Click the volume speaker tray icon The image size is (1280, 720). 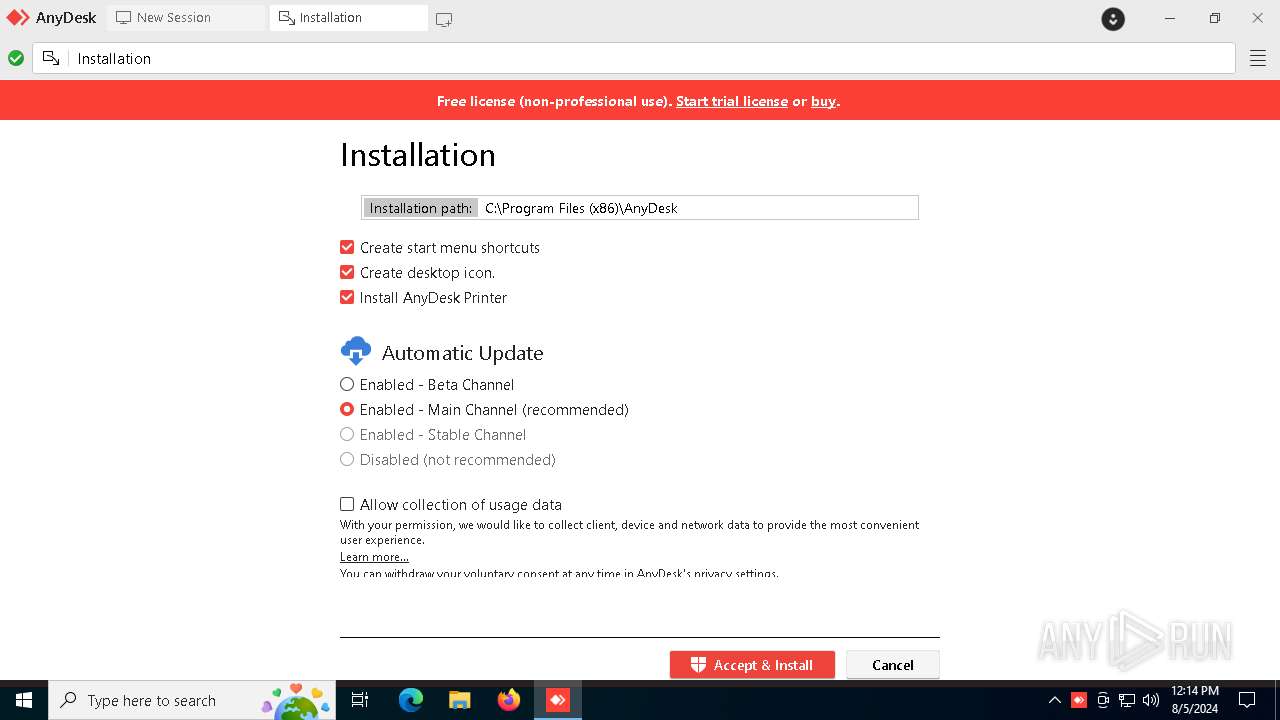[1151, 700]
